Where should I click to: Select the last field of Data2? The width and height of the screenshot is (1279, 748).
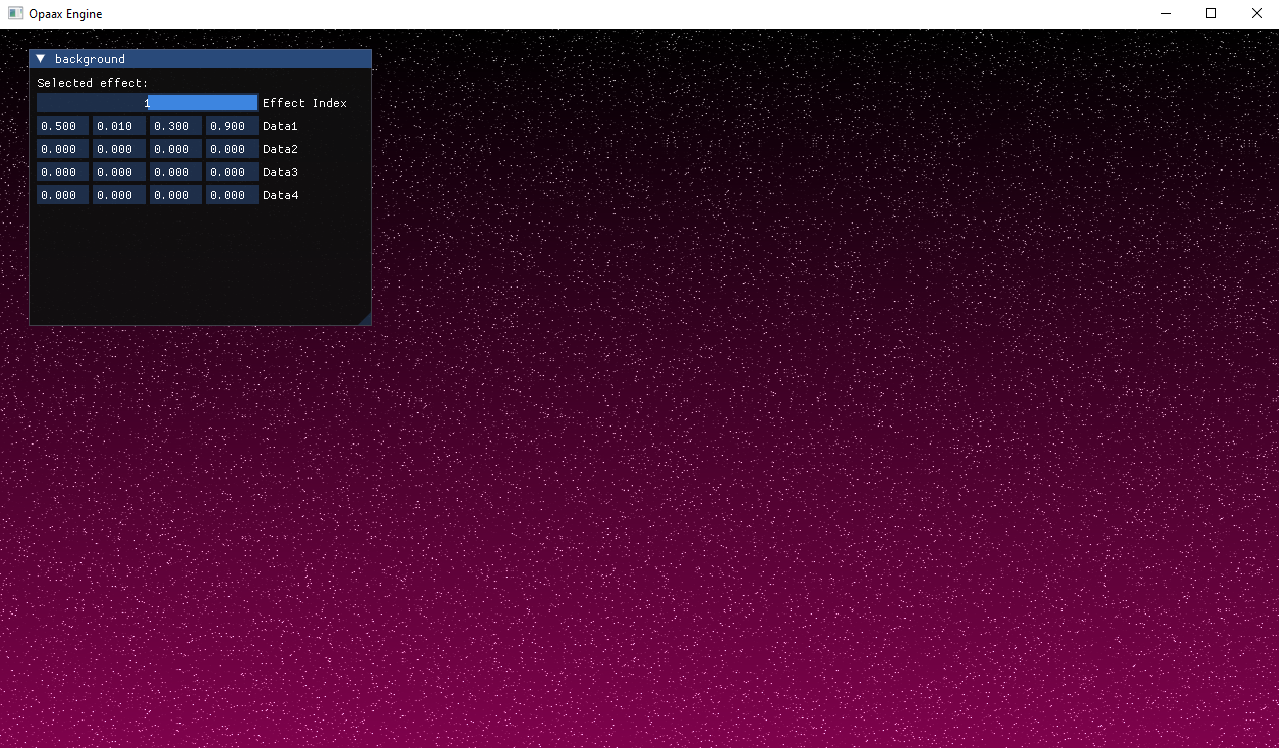tap(231, 149)
